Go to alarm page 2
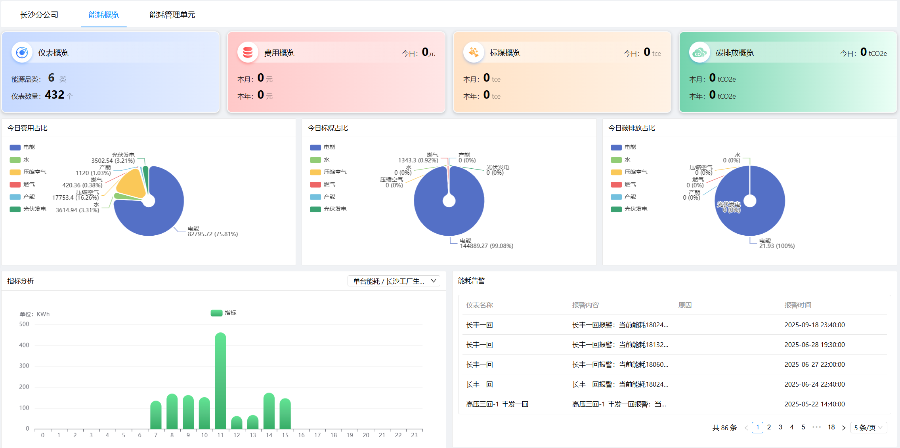Viewport: 900px width, 448px height. pos(769,427)
